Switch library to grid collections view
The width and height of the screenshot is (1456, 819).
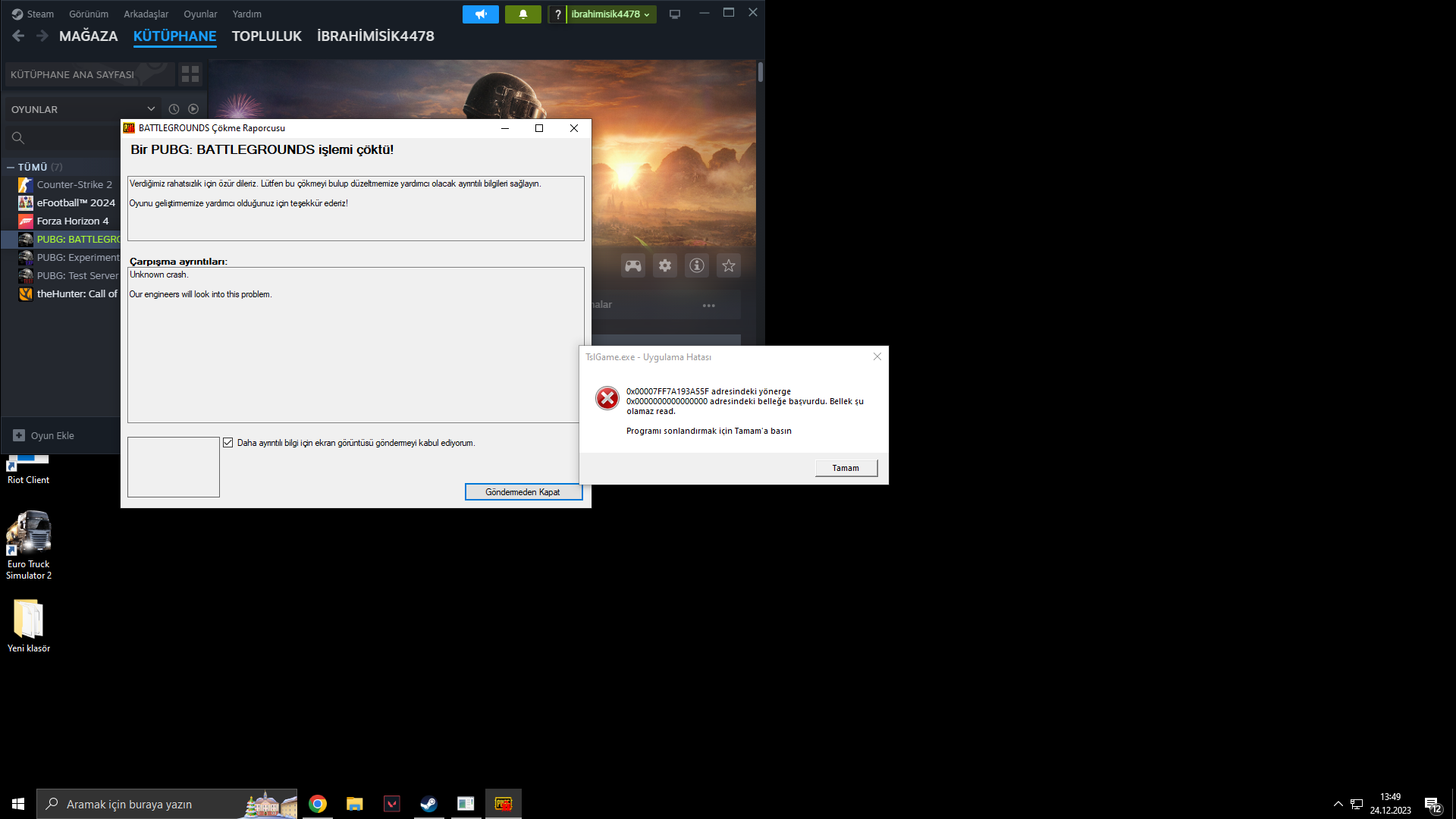pos(190,74)
